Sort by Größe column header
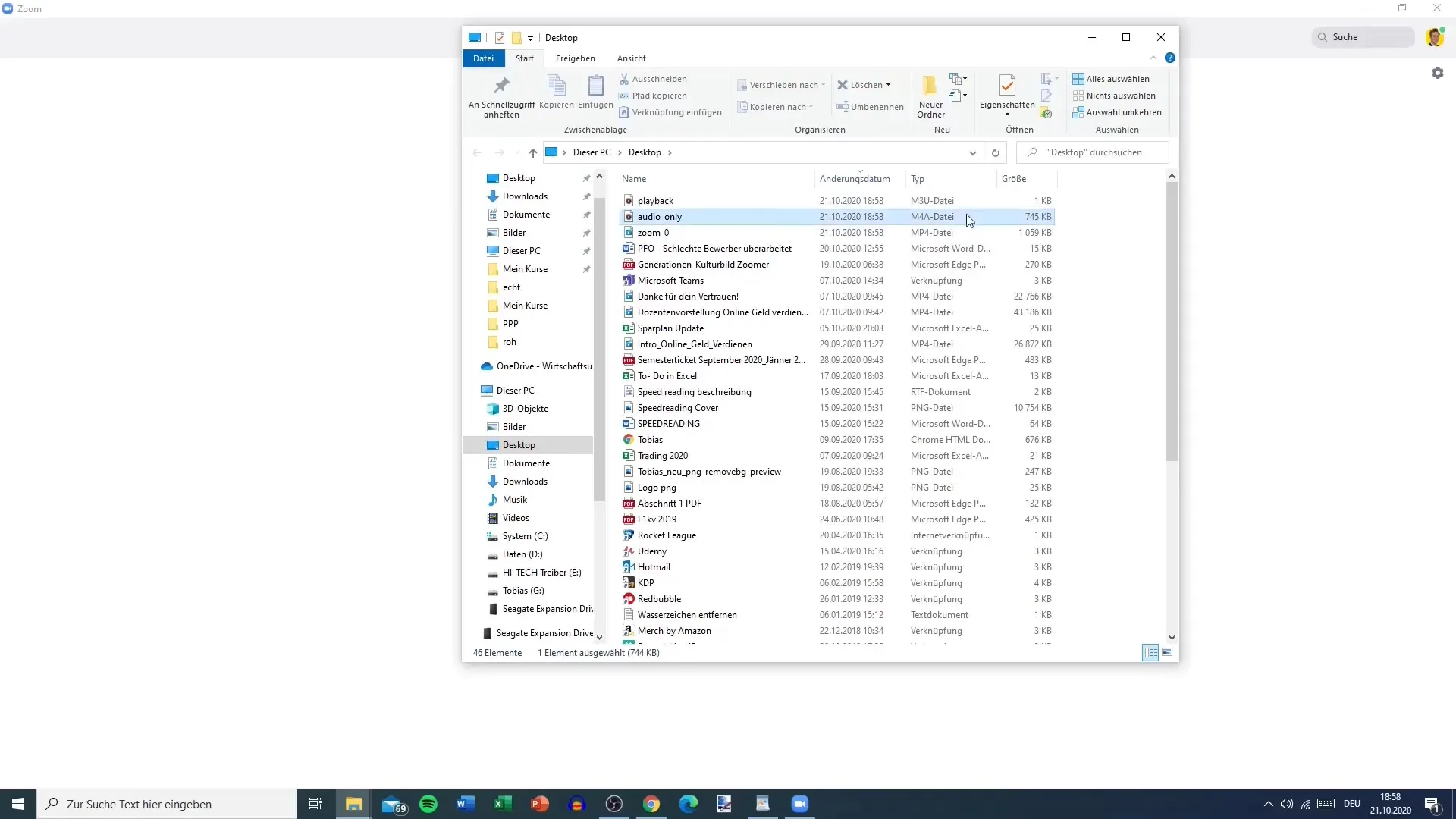The height and width of the screenshot is (819, 1456). click(x=1014, y=179)
